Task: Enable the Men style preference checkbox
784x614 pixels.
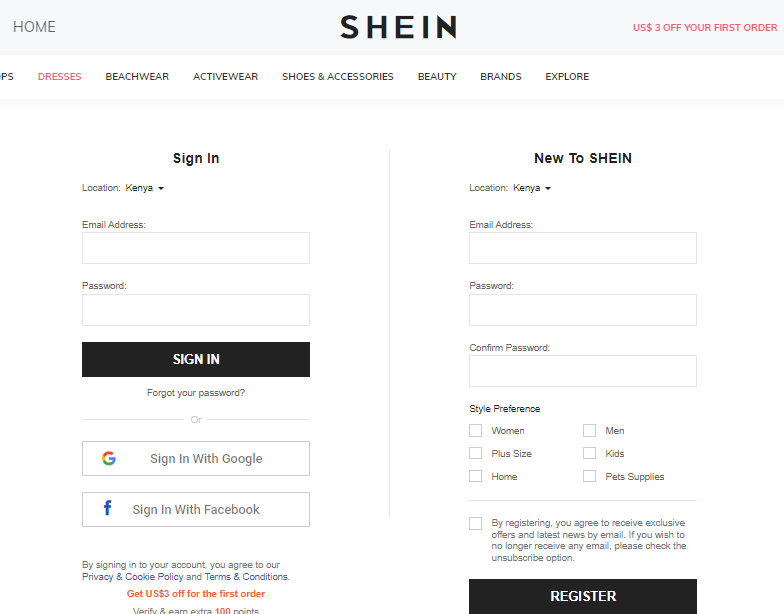Action: pos(590,431)
